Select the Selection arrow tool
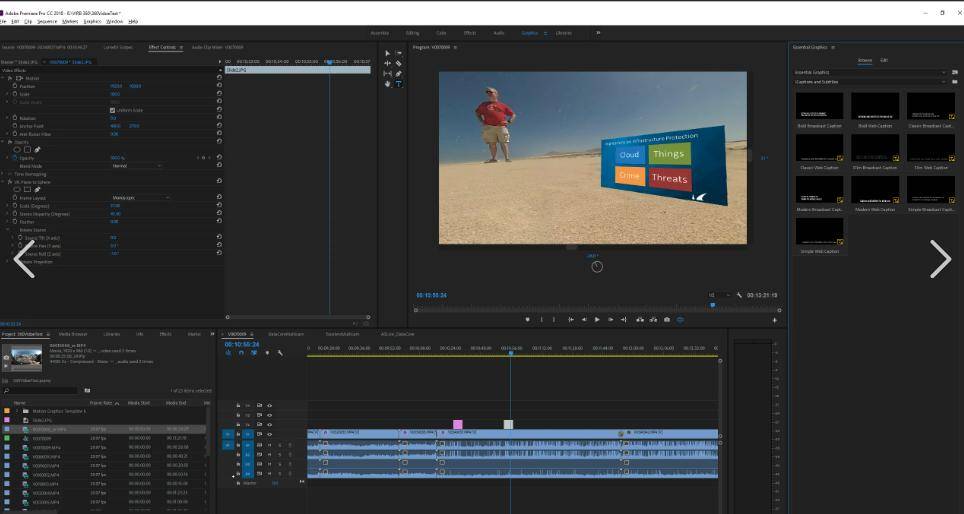This screenshot has width=964, height=514. [388, 54]
